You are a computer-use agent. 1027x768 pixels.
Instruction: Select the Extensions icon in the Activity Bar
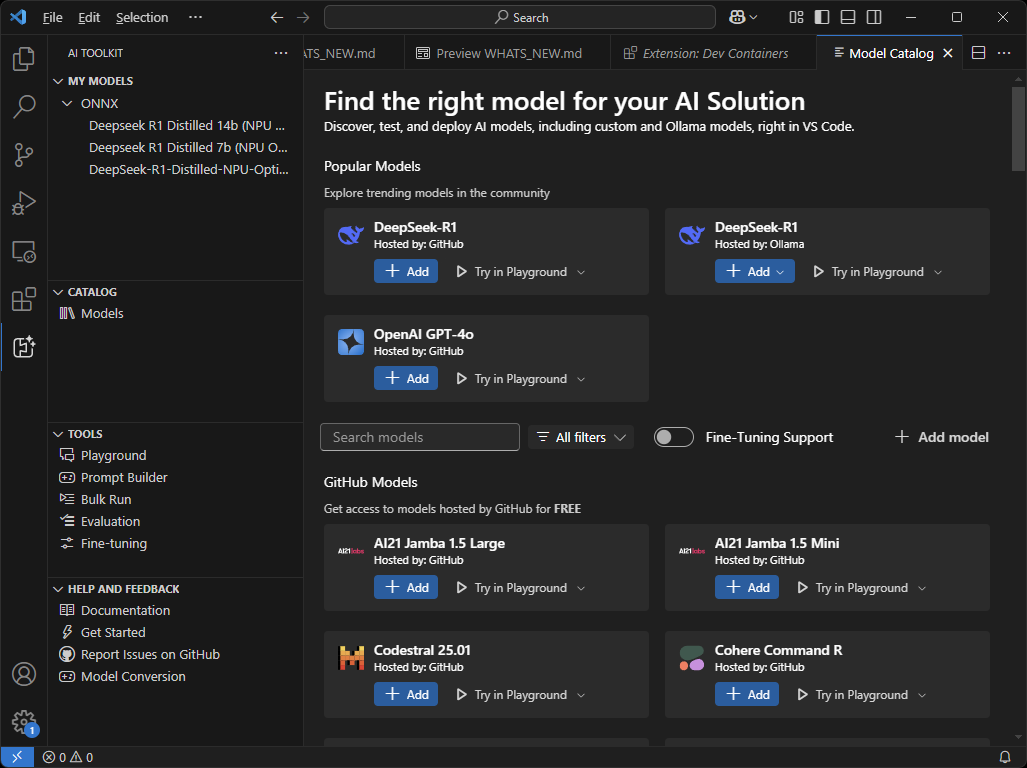(x=23, y=299)
